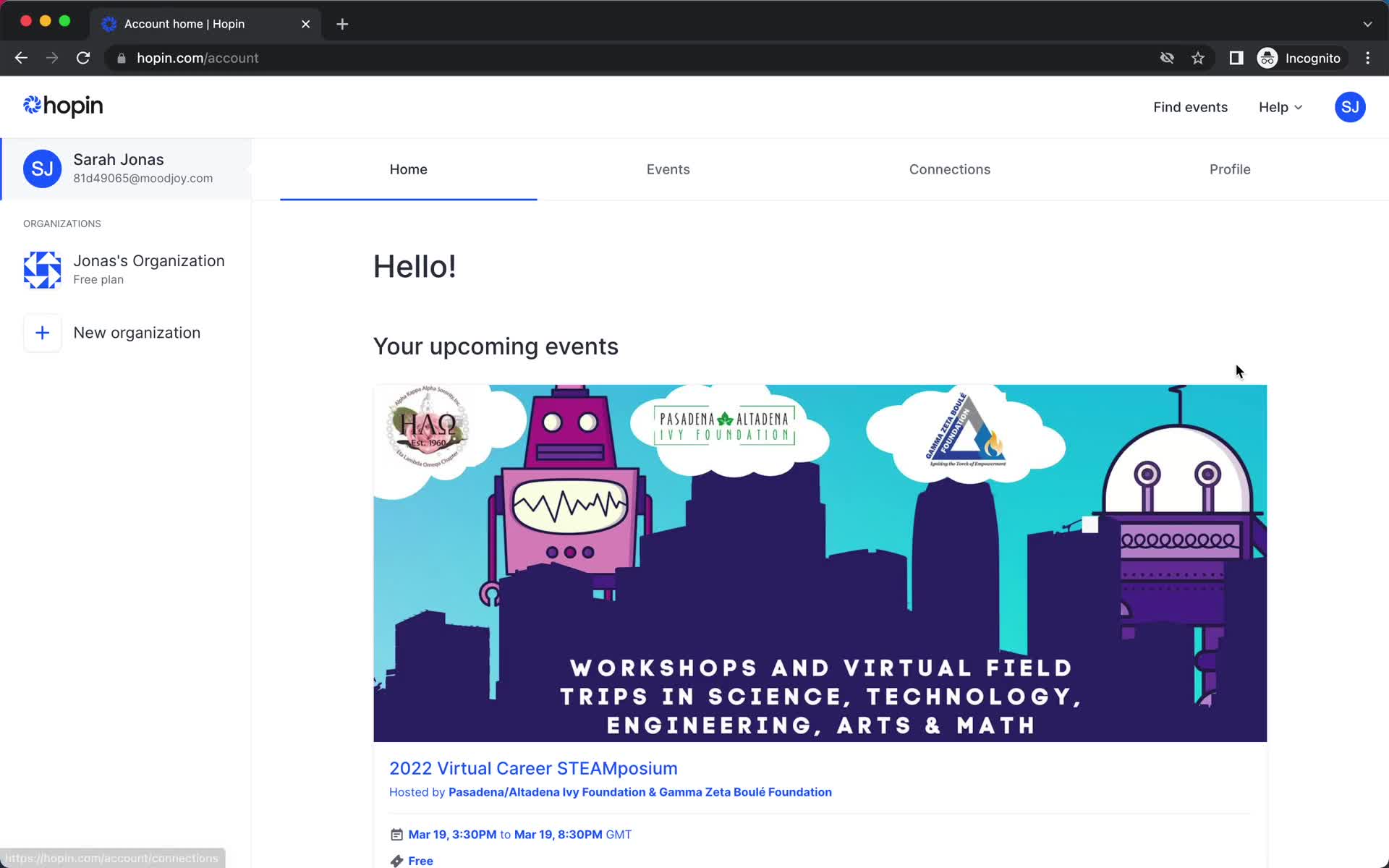This screenshot has height=868, width=1389.
Task: Click the Hello! heading
Action: pos(415,266)
